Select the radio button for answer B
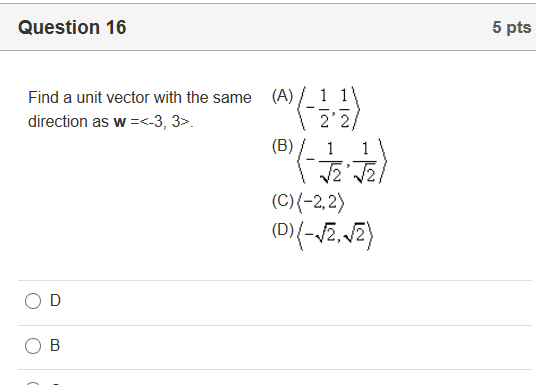Viewport: 536px width, 385px height. (x=33, y=346)
